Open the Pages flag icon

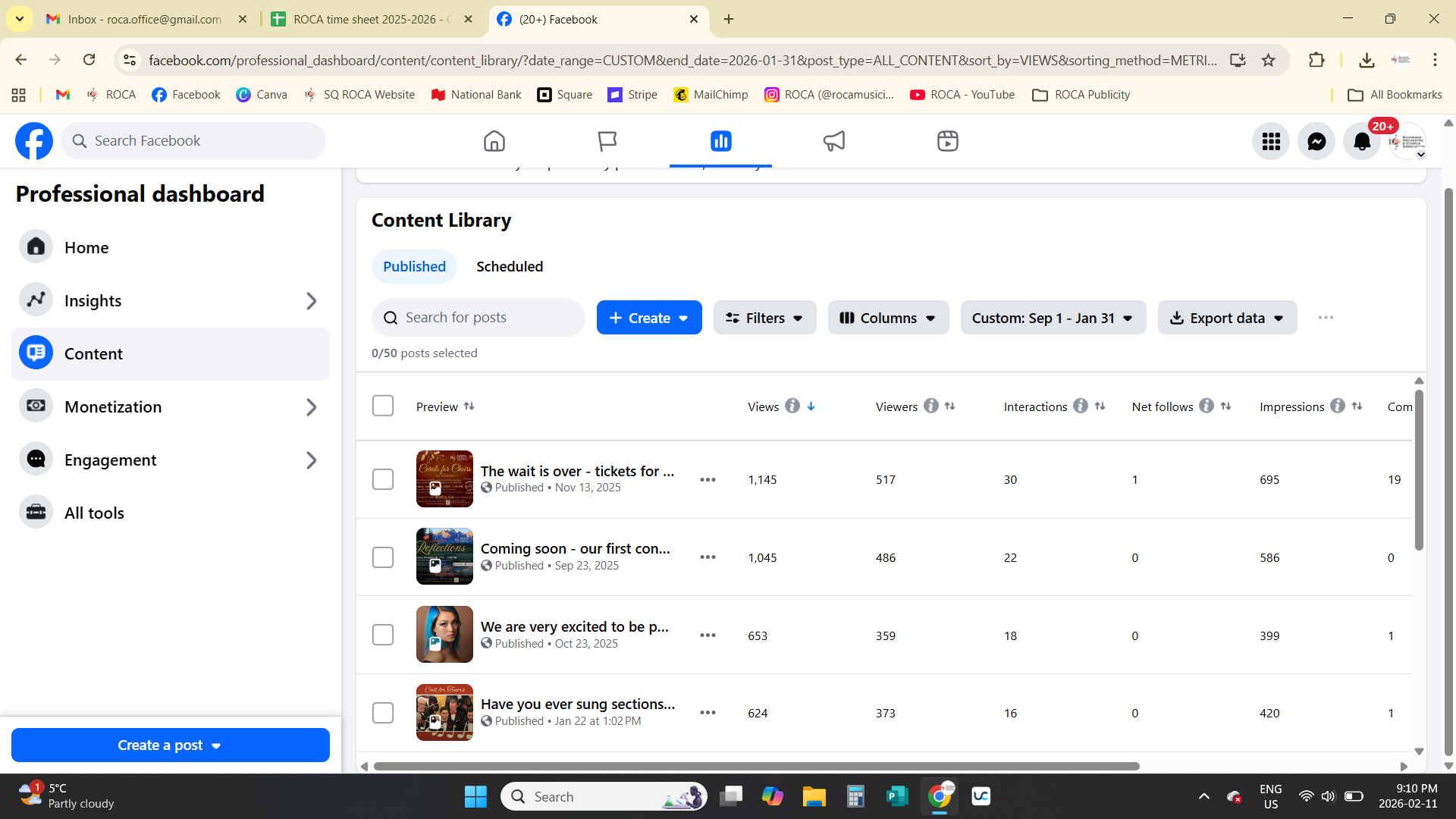coord(607,141)
